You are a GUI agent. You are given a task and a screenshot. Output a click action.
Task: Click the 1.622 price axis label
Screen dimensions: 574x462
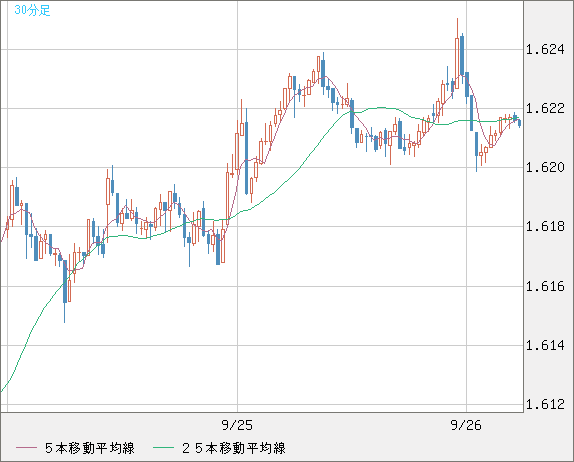tap(545, 108)
